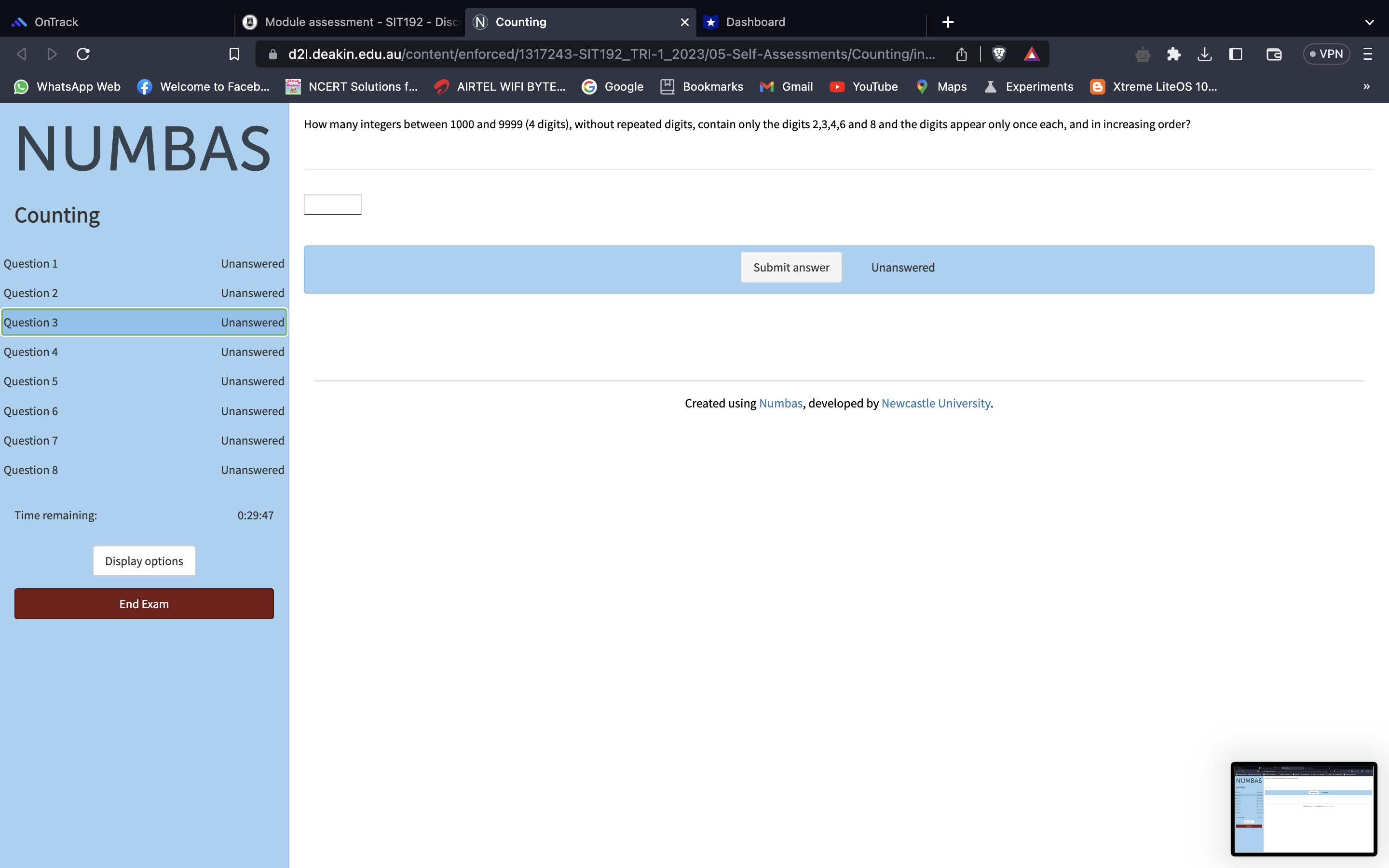This screenshot has width=1389, height=868.
Task: Toggle the VPN button
Action: (1326, 54)
